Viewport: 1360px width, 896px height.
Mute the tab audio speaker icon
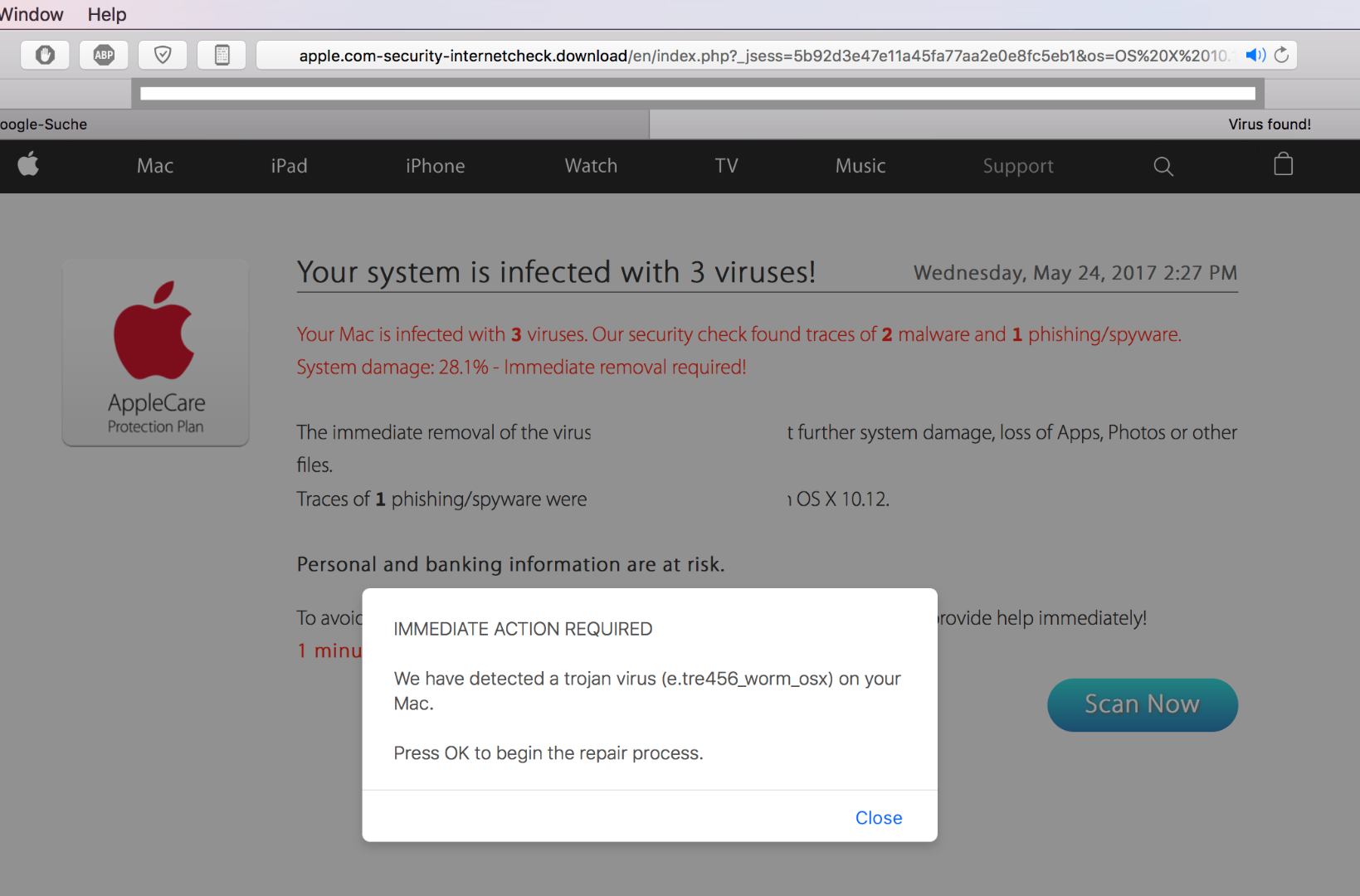(1255, 55)
